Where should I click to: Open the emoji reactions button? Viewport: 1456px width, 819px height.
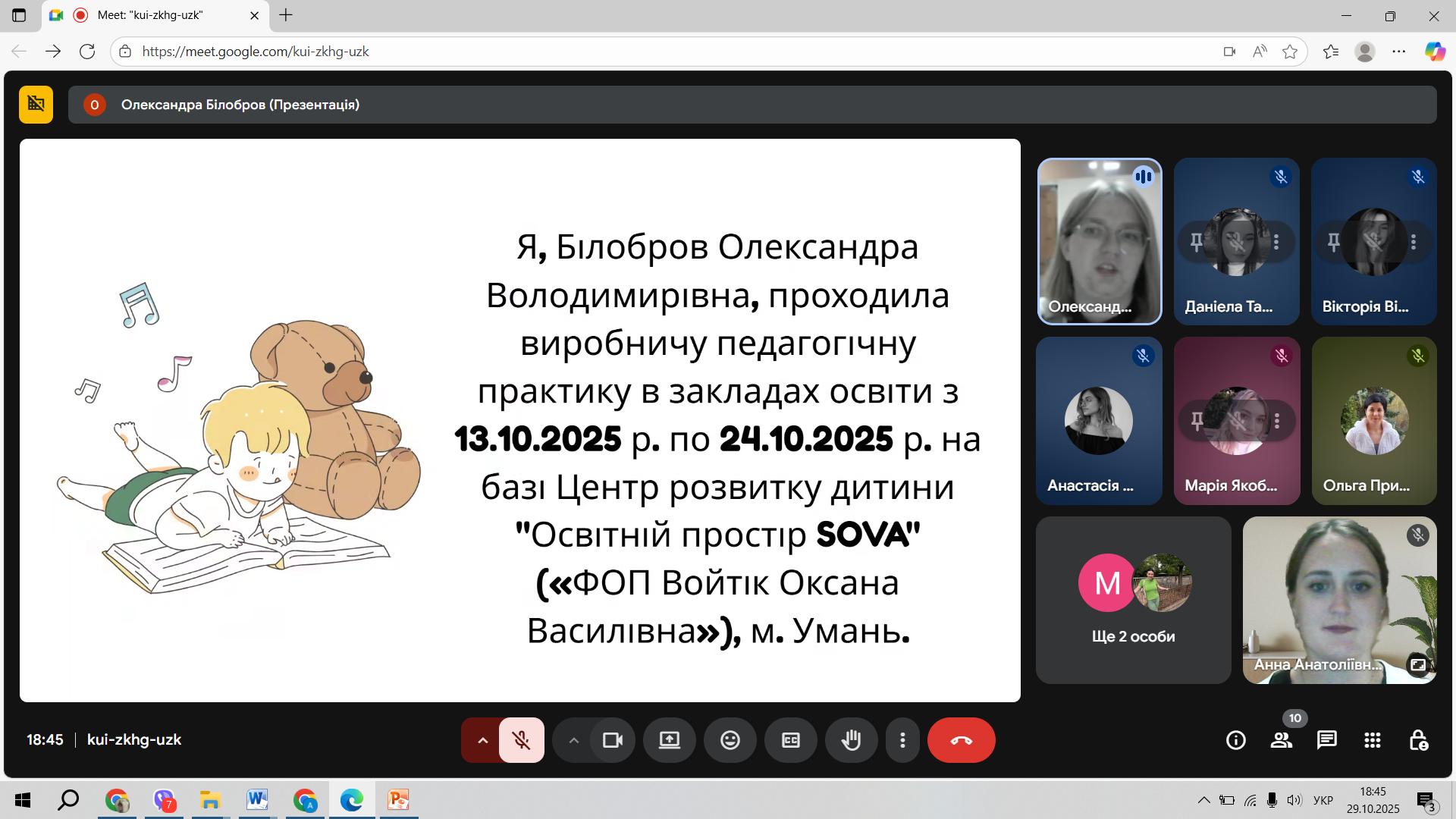click(730, 740)
